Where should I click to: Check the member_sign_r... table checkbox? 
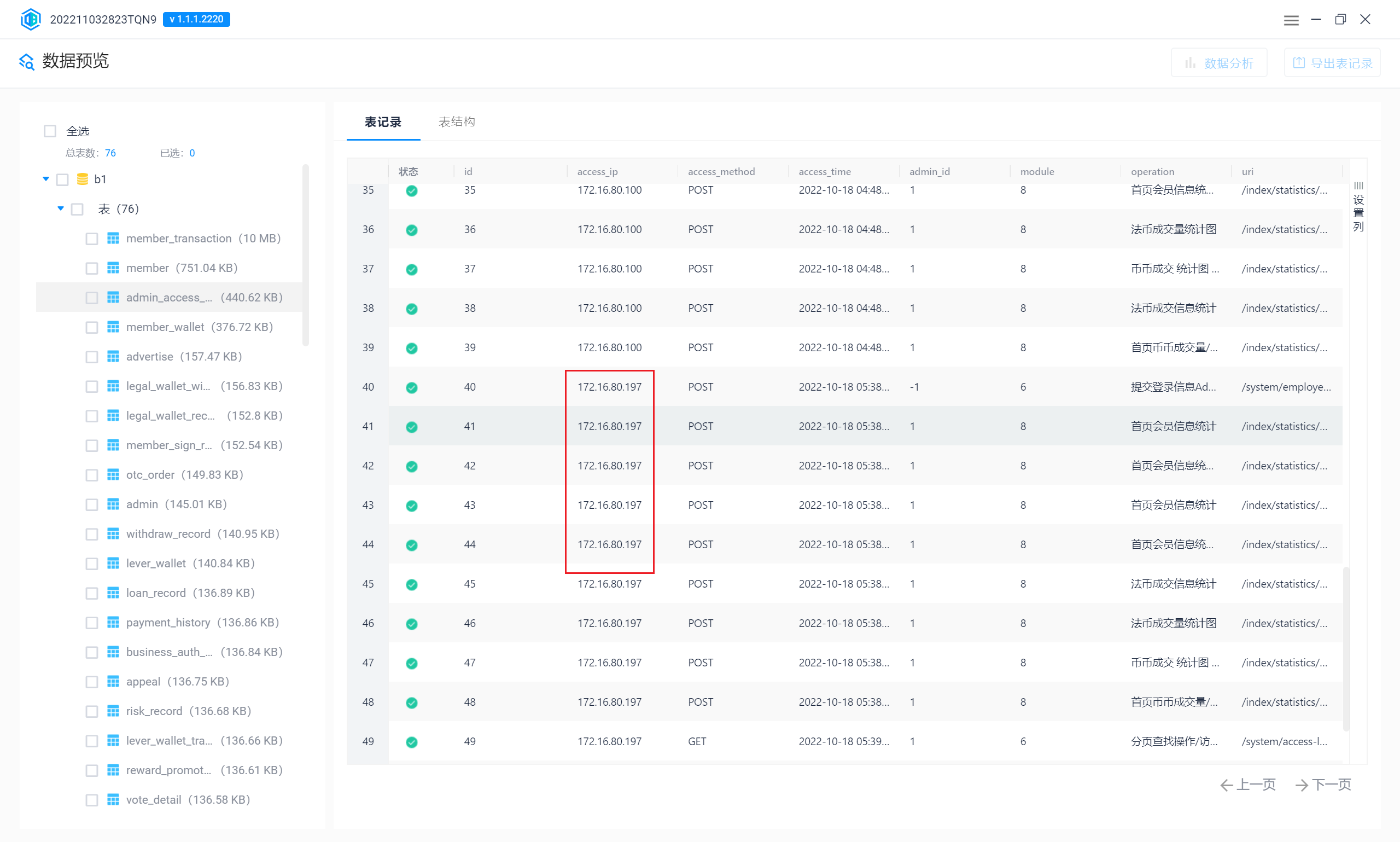pos(92,445)
